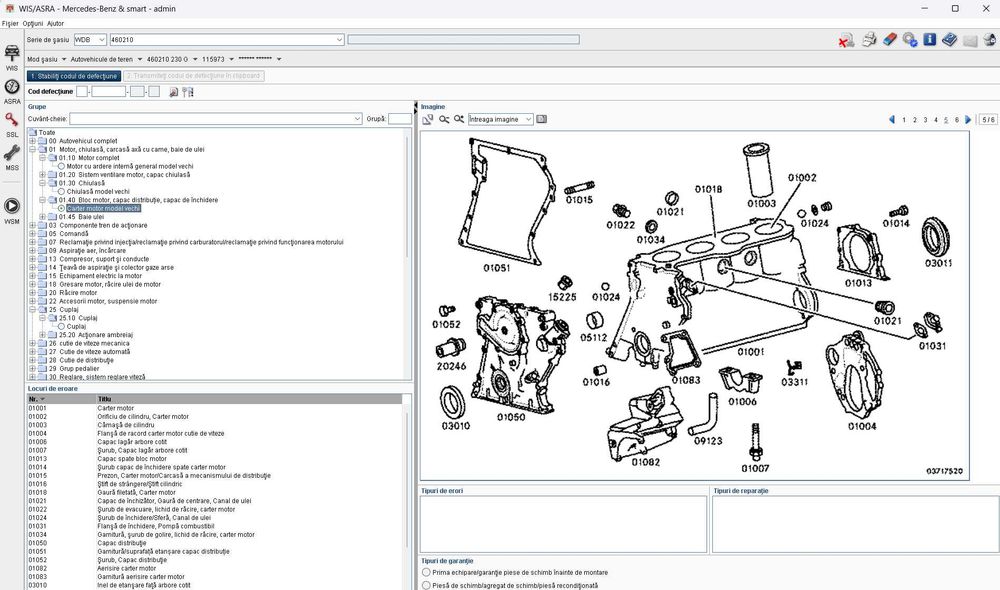Click part label 03011 in diagram
1000x590 pixels.
[x=938, y=263]
